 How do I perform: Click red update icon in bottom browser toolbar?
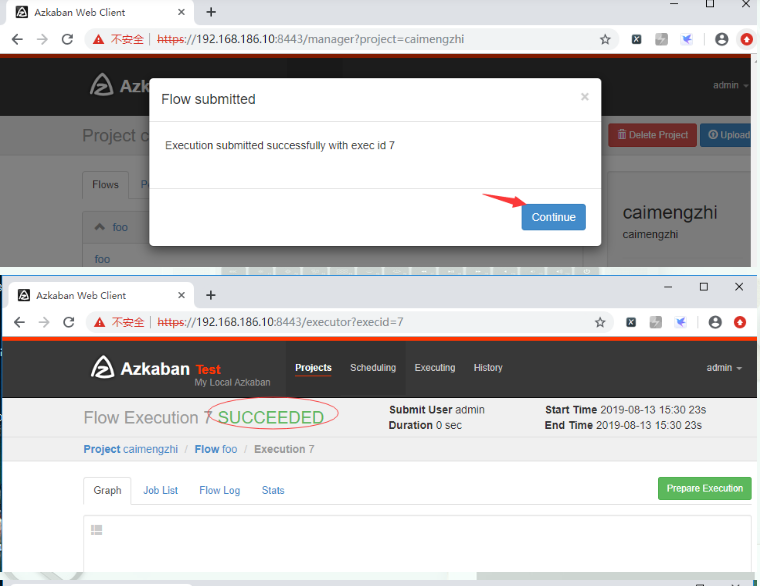pos(740,322)
